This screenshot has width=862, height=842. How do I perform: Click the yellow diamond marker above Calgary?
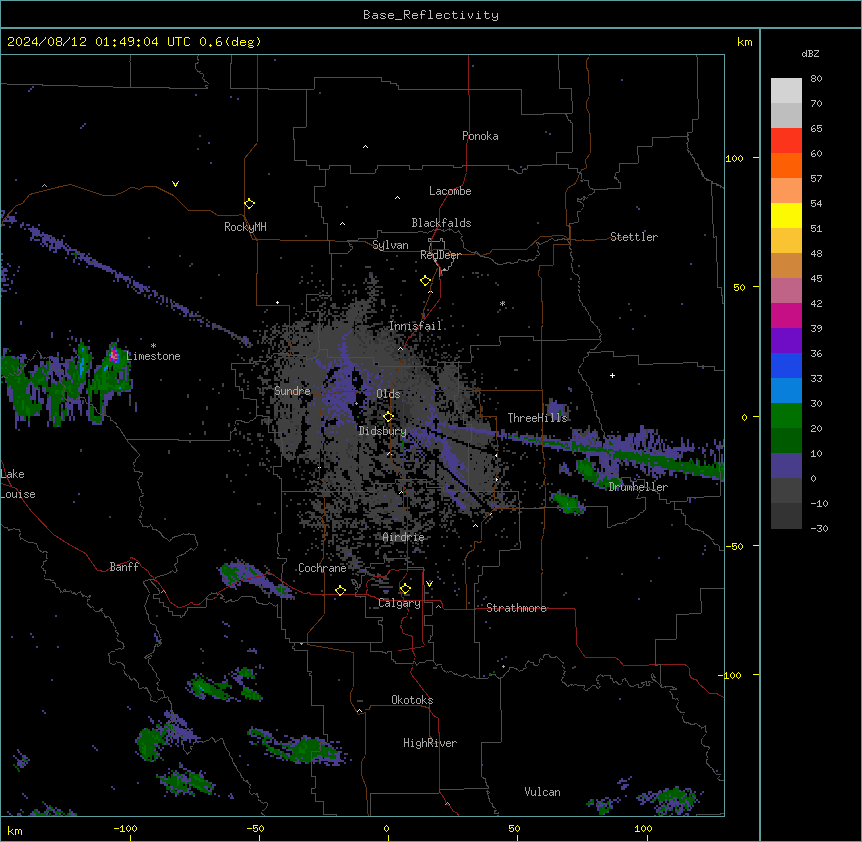pyautogui.click(x=405, y=589)
